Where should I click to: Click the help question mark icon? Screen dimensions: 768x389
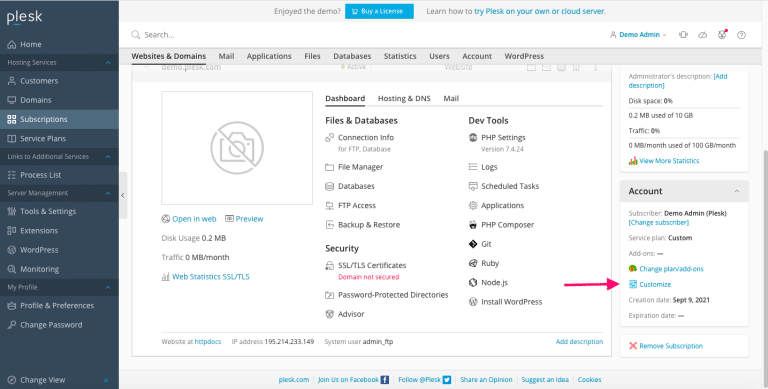(742, 35)
